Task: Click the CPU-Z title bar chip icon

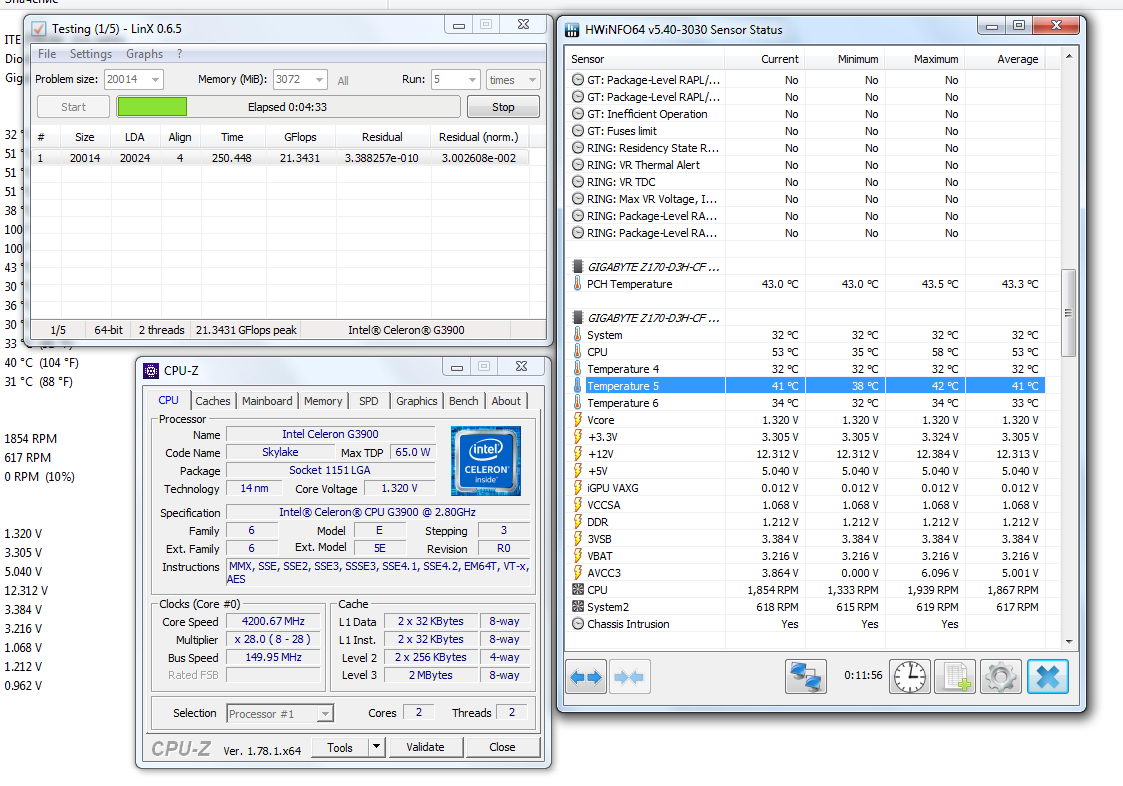Action: [150, 370]
